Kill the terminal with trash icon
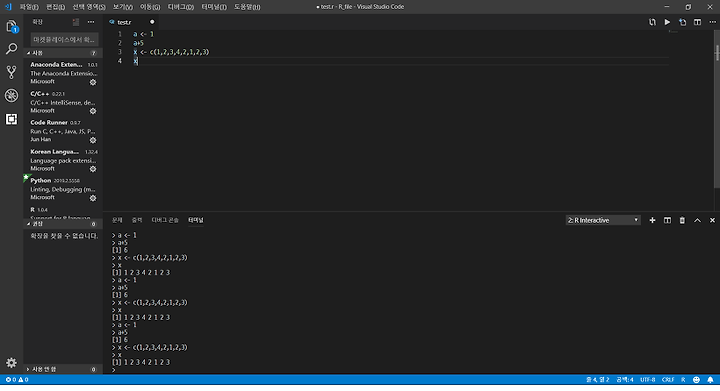The width and height of the screenshot is (720, 391). 682,220
